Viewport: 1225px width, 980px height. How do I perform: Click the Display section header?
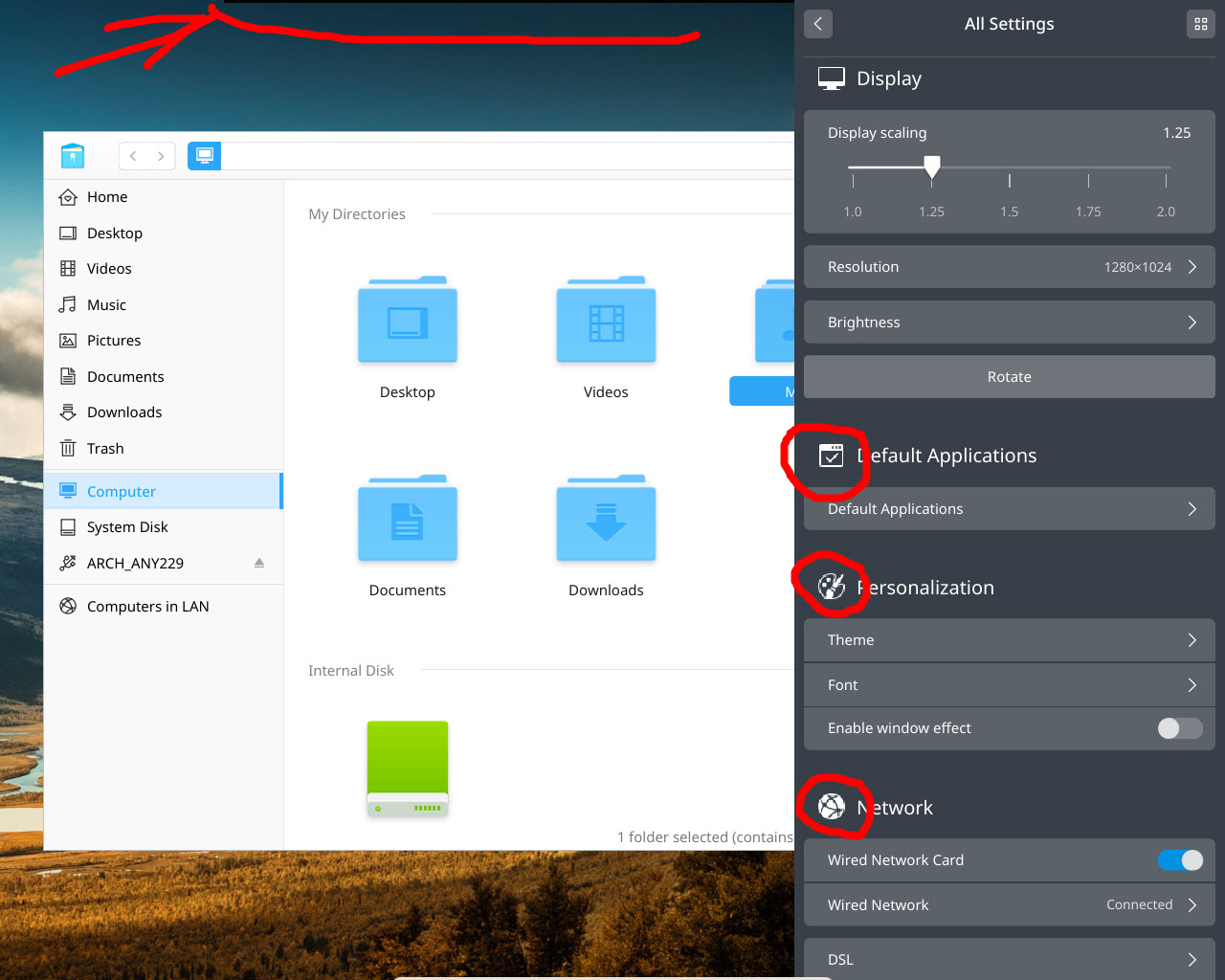click(871, 78)
